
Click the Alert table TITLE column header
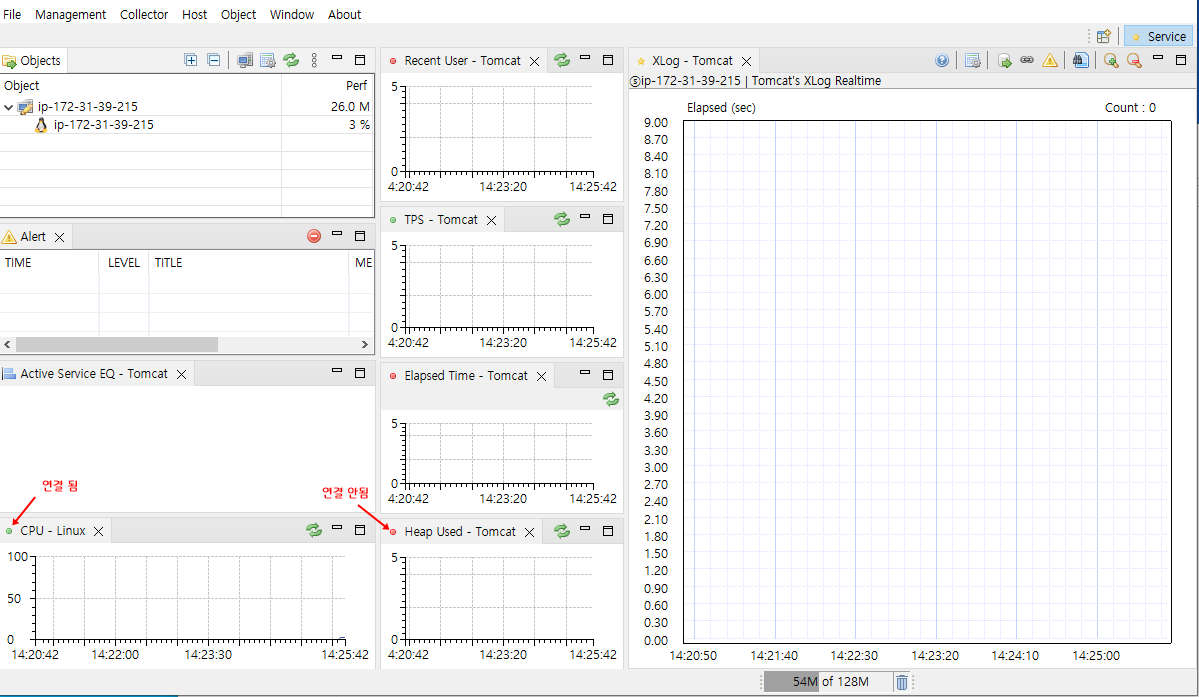249,262
